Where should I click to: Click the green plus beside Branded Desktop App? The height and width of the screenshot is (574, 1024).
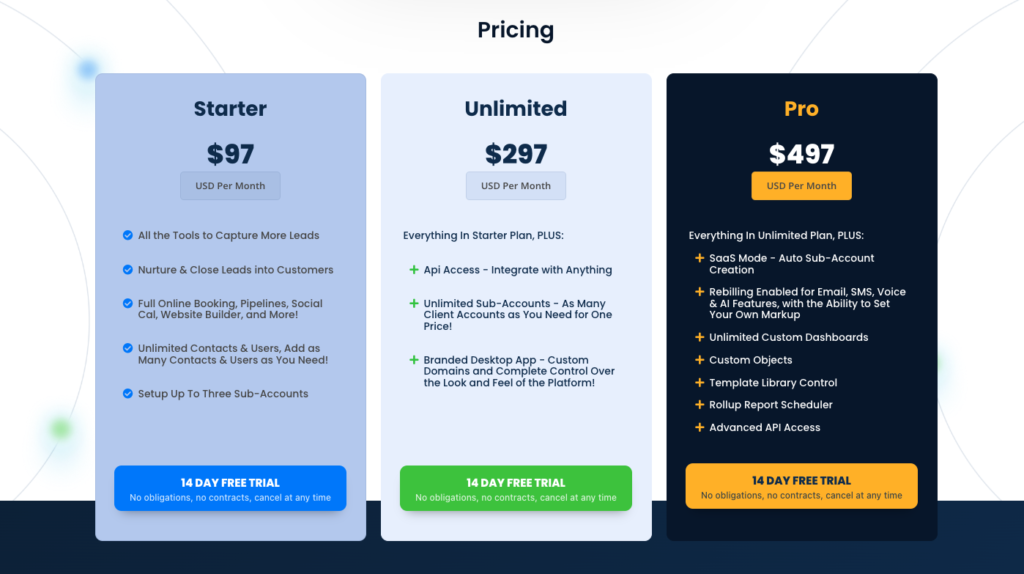[413, 360]
